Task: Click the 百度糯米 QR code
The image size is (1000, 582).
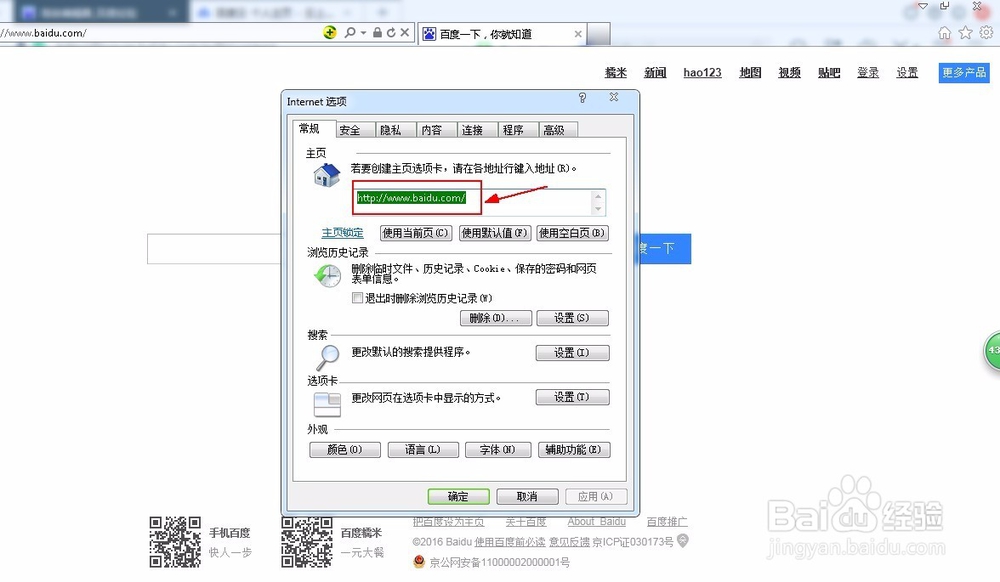Action: (x=307, y=542)
